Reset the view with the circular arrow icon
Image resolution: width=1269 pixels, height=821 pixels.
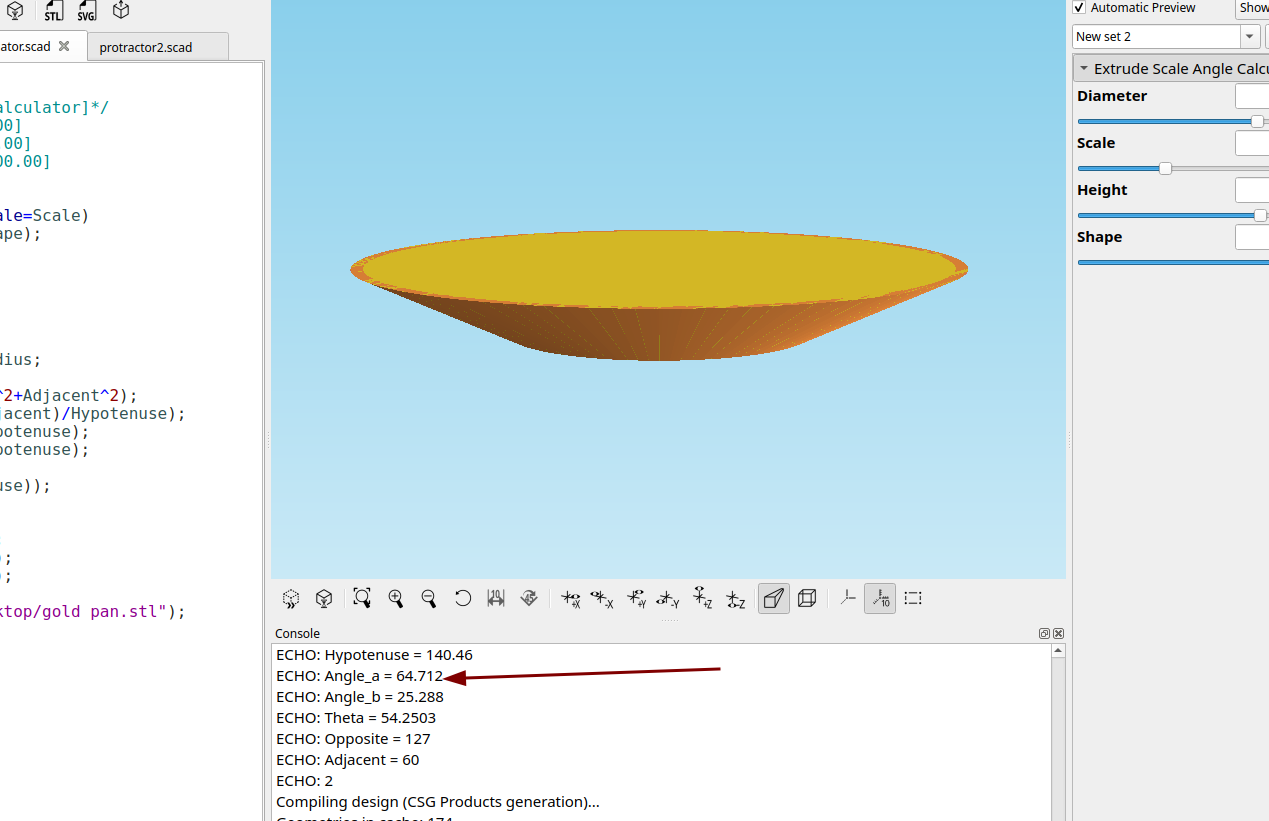coord(463,598)
